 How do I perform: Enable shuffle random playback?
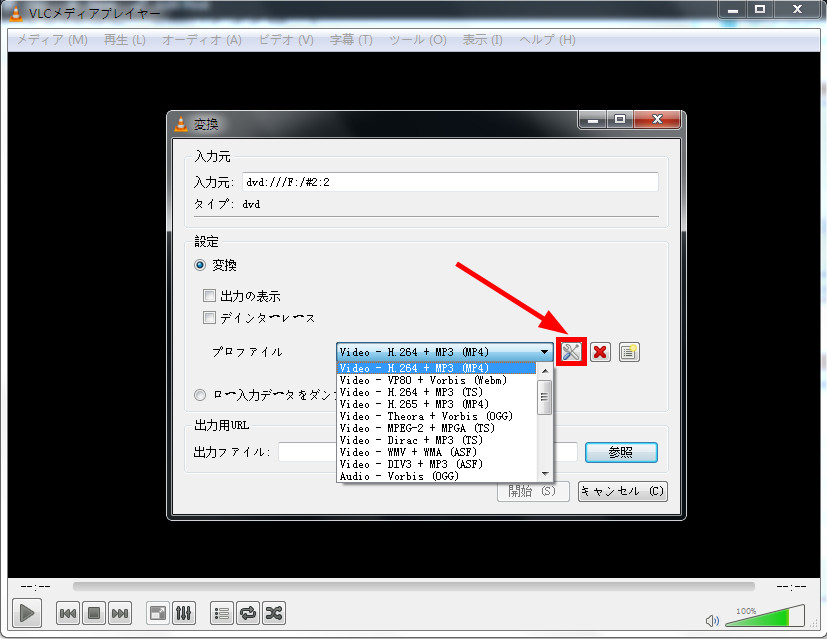click(x=274, y=613)
